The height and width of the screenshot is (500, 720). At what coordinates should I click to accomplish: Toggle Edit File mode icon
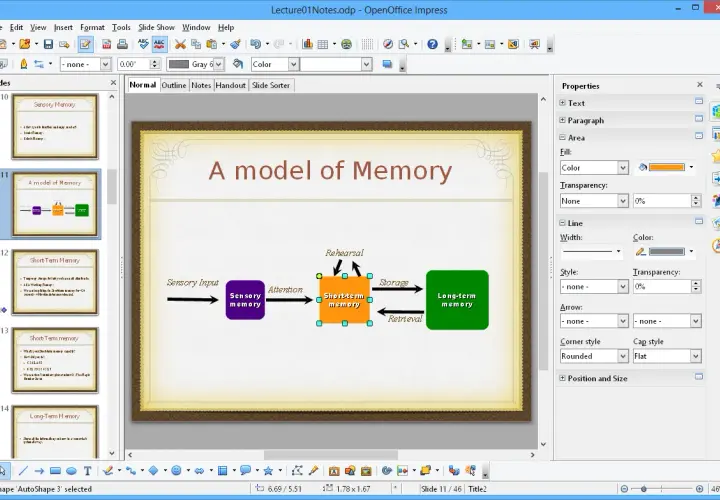pyautogui.click(x=85, y=44)
